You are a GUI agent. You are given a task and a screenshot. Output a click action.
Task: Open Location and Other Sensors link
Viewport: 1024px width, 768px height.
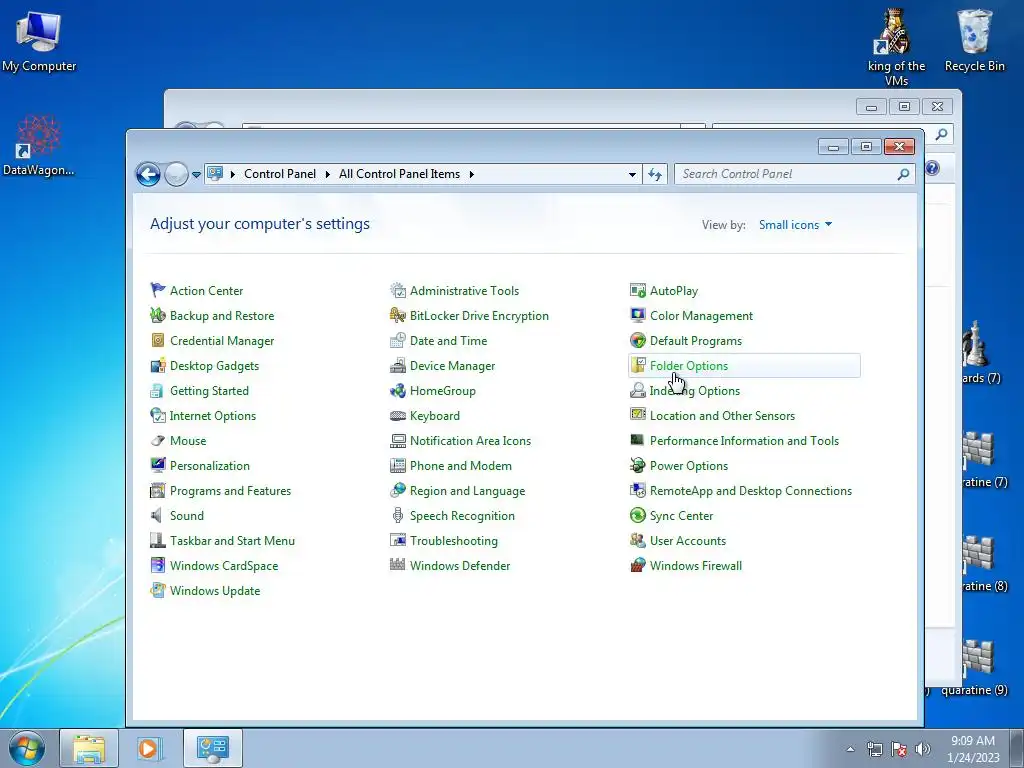(722, 416)
